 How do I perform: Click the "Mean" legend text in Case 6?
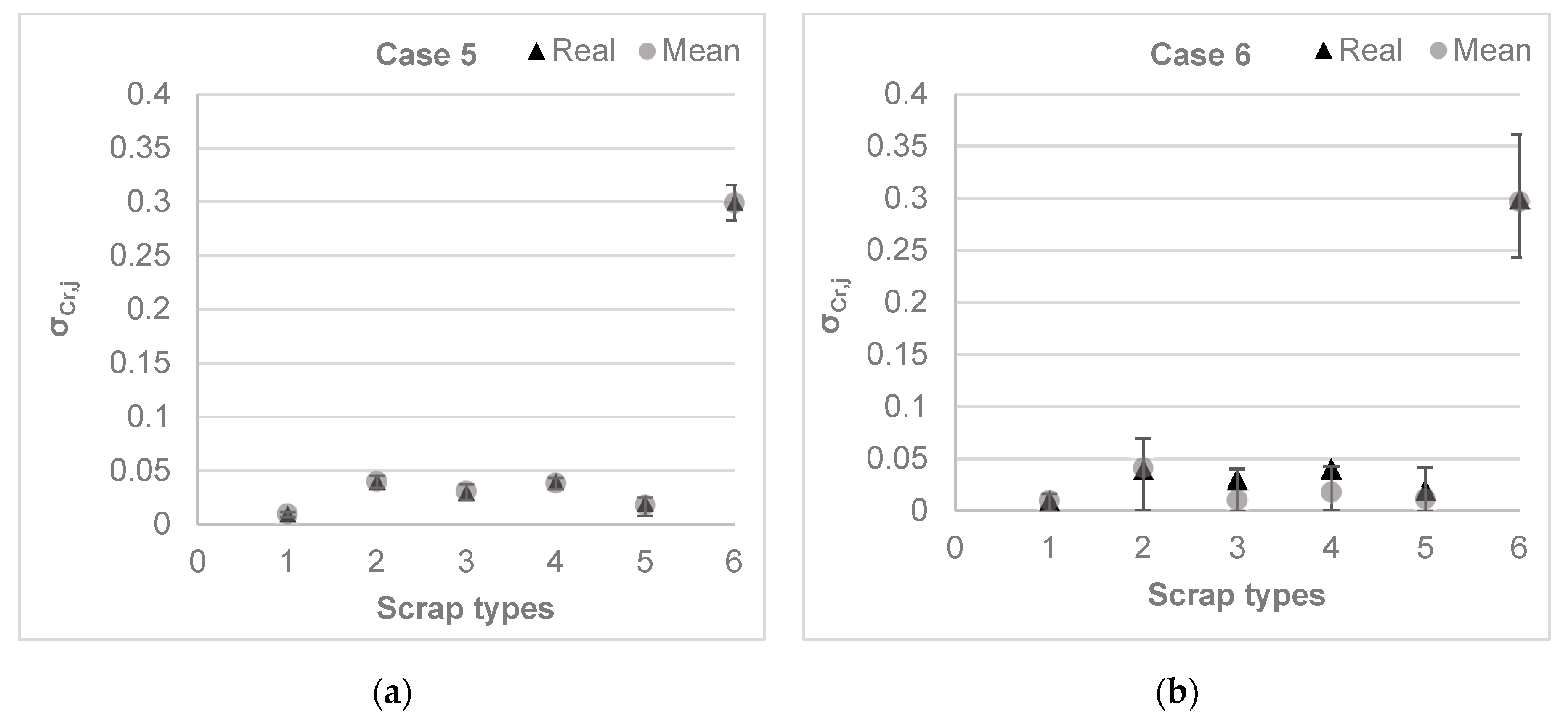pyautogui.click(x=1492, y=51)
